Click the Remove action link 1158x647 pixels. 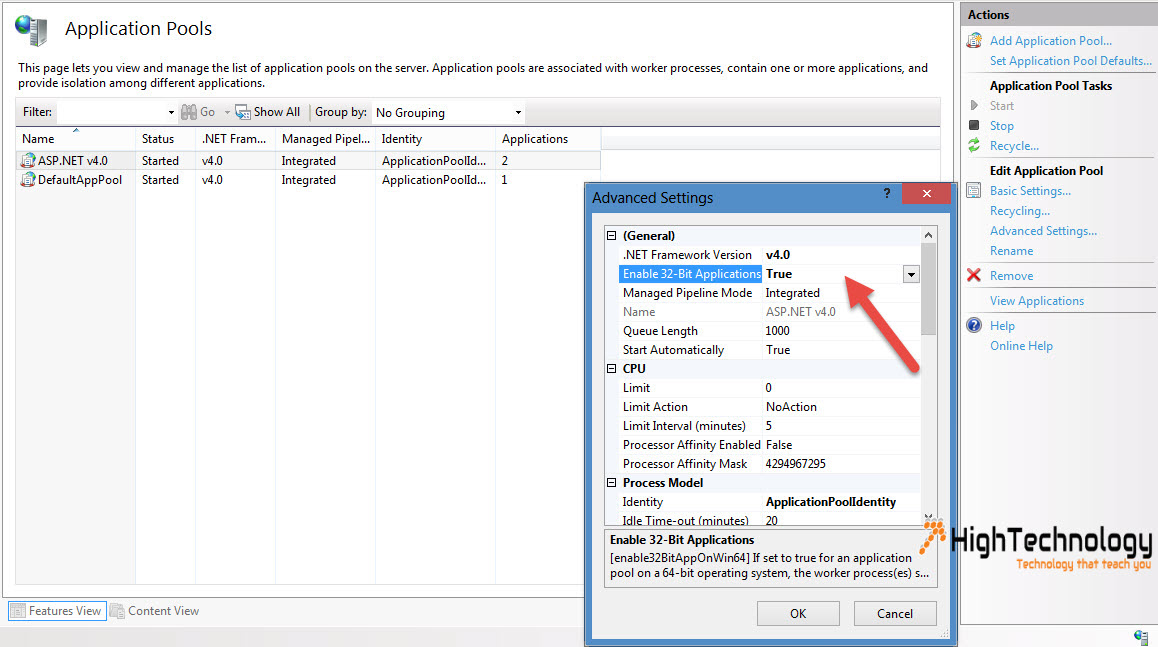click(x=1011, y=275)
